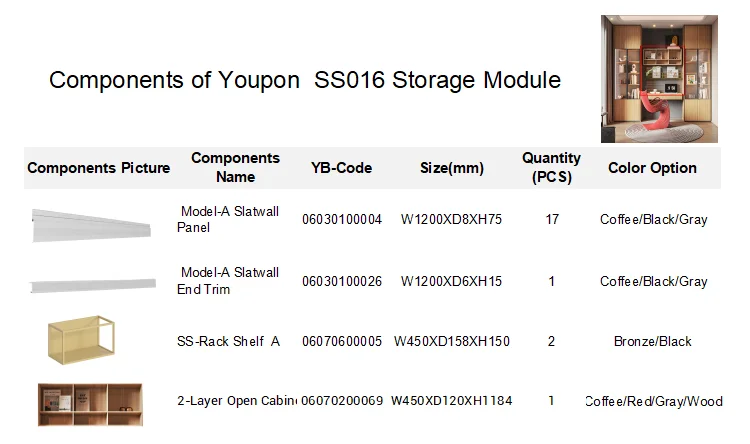
Task: Select the Bronze/Black color option cell
Action: [653, 342]
